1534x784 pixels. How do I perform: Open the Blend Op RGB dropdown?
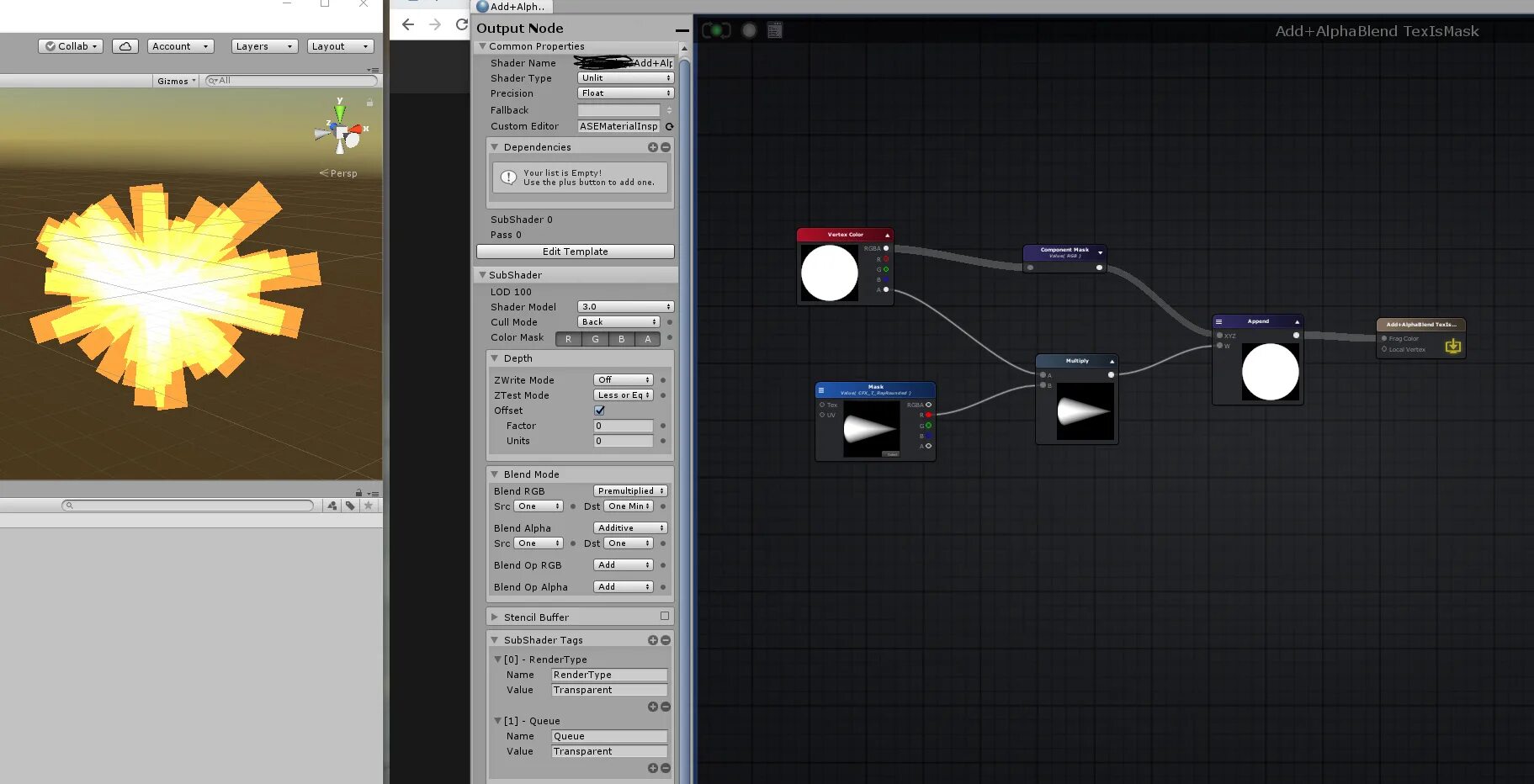coord(624,565)
